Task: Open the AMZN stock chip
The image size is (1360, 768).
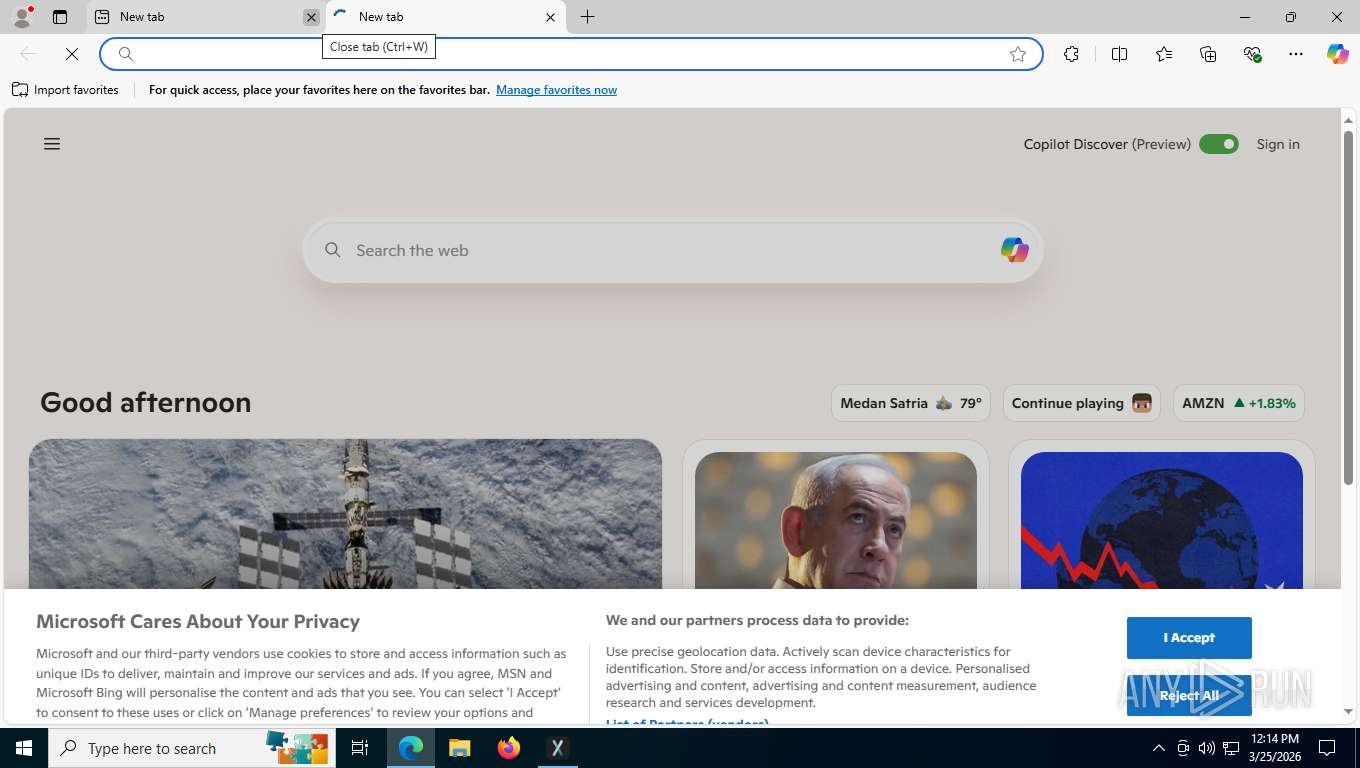Action: [1239, 403]
